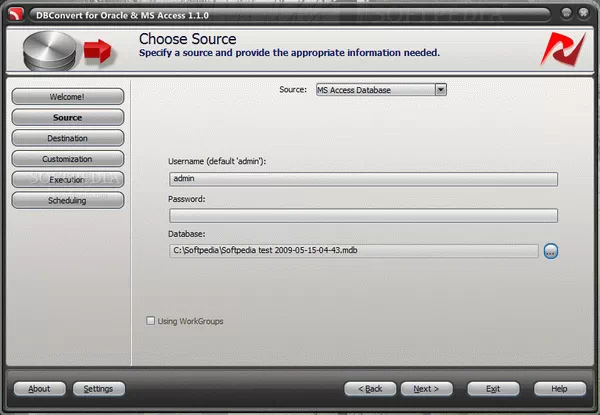Go to the Welcome! step
Image resolution: width=600 pixels, height=415 pixels.
(x=68, y=97)
